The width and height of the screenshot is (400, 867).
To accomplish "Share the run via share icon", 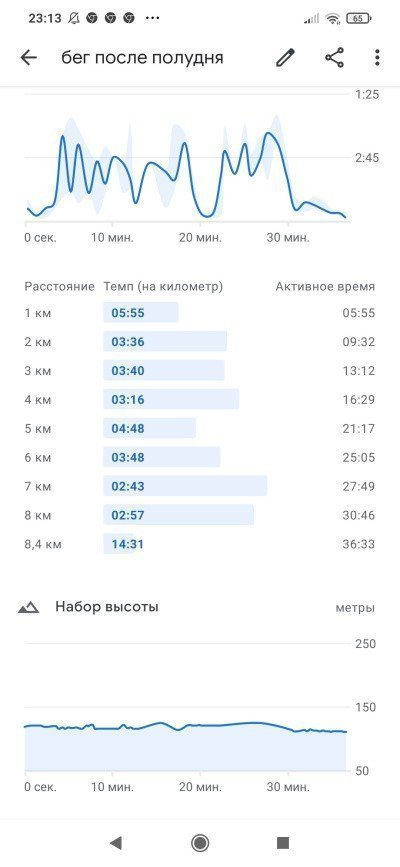I will pos(334,58).
